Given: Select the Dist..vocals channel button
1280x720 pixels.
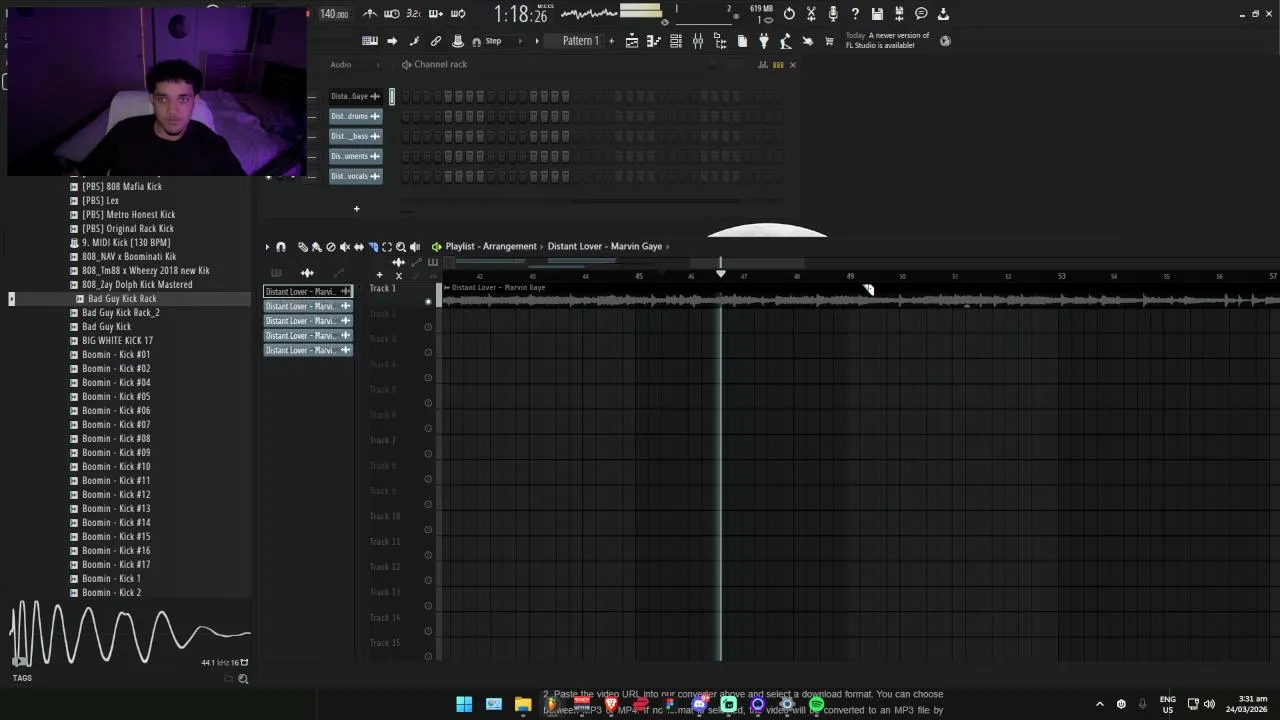Looking at the screenshot, I should click(355, 176).
